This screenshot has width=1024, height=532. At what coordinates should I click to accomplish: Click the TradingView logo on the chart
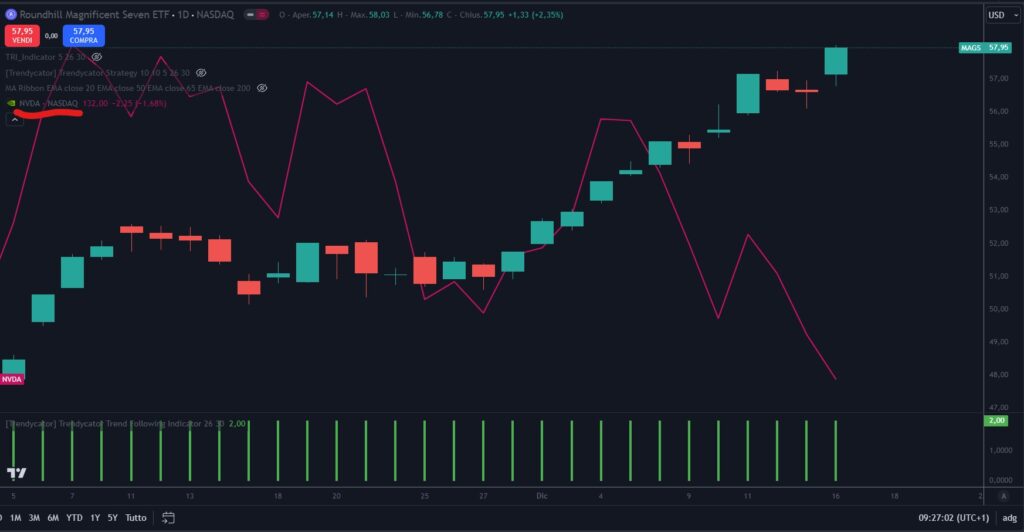(x=16, y=473)
